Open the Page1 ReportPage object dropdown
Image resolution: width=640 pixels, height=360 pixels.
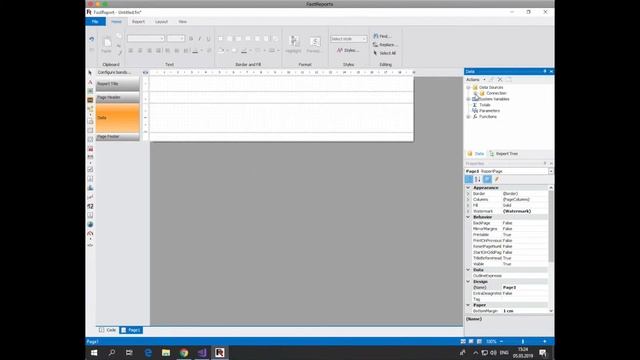[551, 171]
